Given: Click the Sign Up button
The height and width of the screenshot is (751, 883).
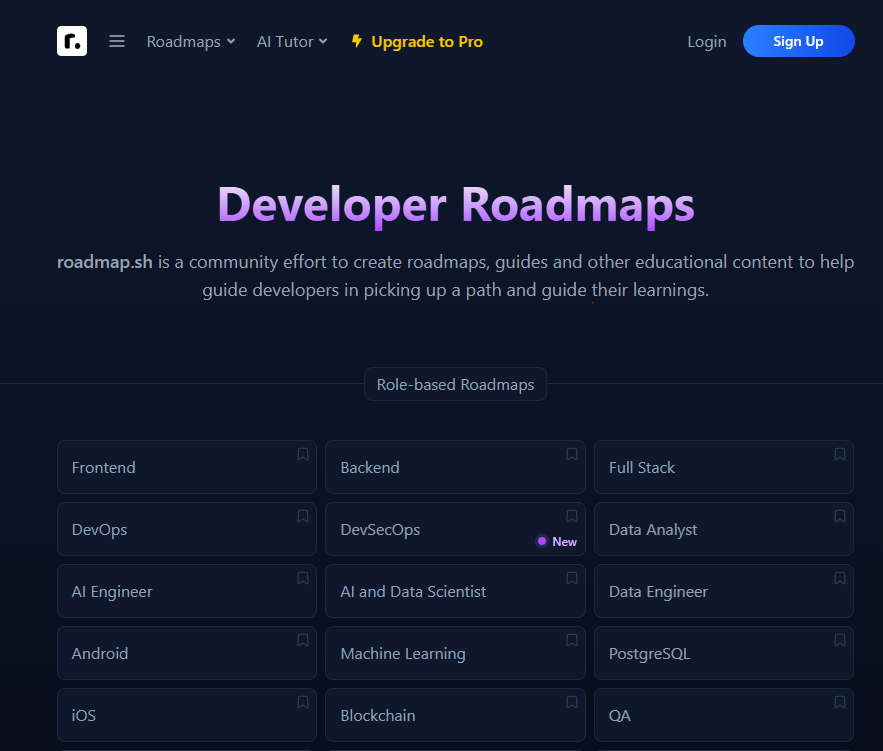Looking at the screenshot, I should pos(799,41).
